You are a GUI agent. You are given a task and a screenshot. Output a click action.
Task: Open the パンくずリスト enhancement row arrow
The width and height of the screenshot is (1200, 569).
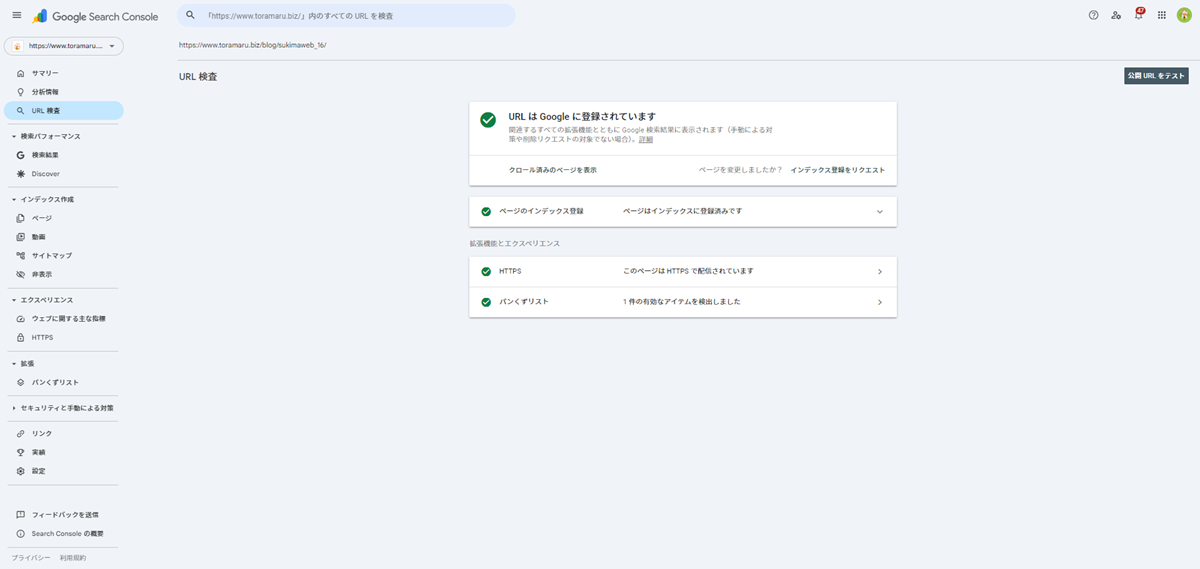880,302
